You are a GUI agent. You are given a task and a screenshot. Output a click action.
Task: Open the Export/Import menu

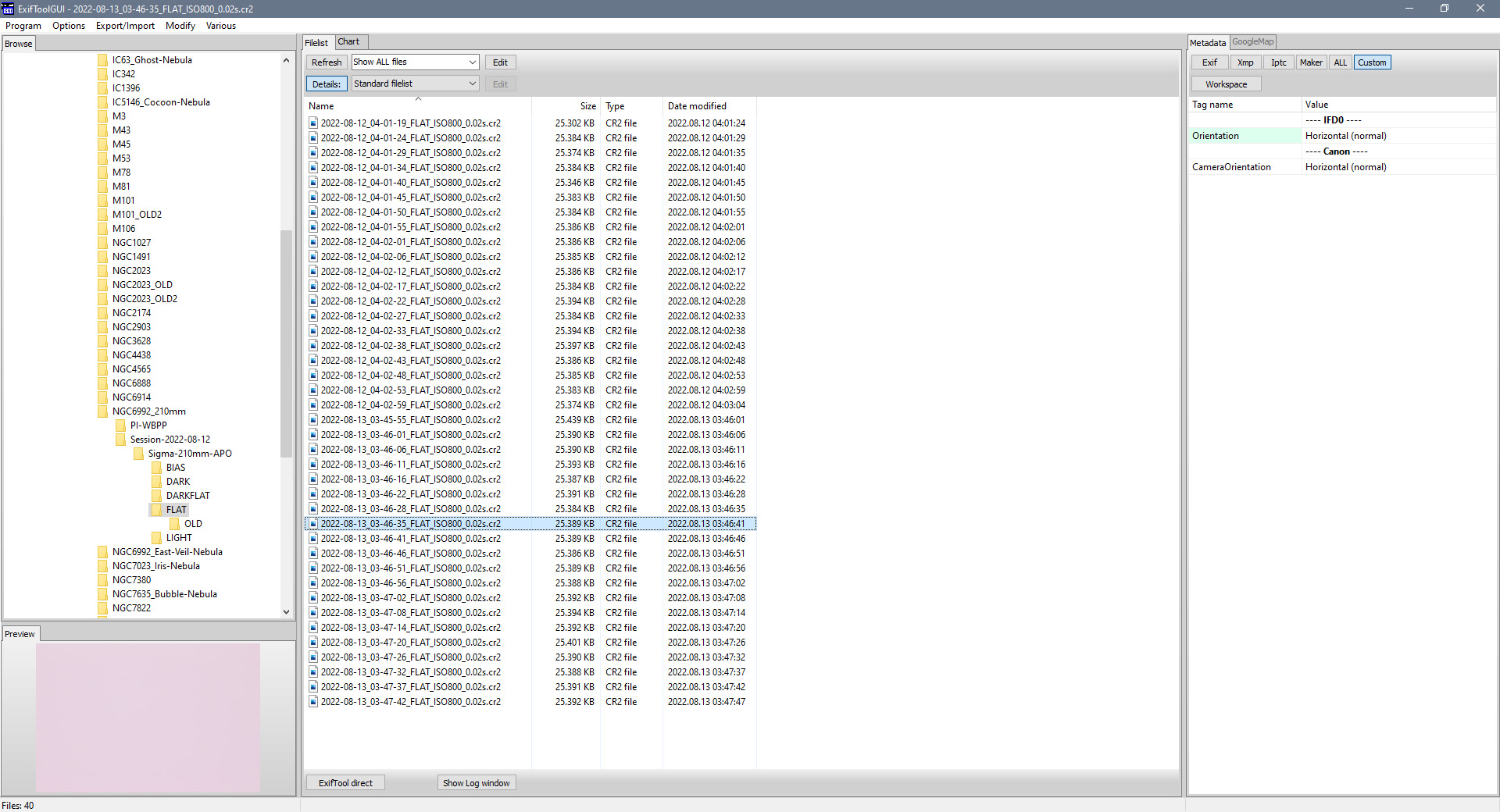click(x=125, y=26)
